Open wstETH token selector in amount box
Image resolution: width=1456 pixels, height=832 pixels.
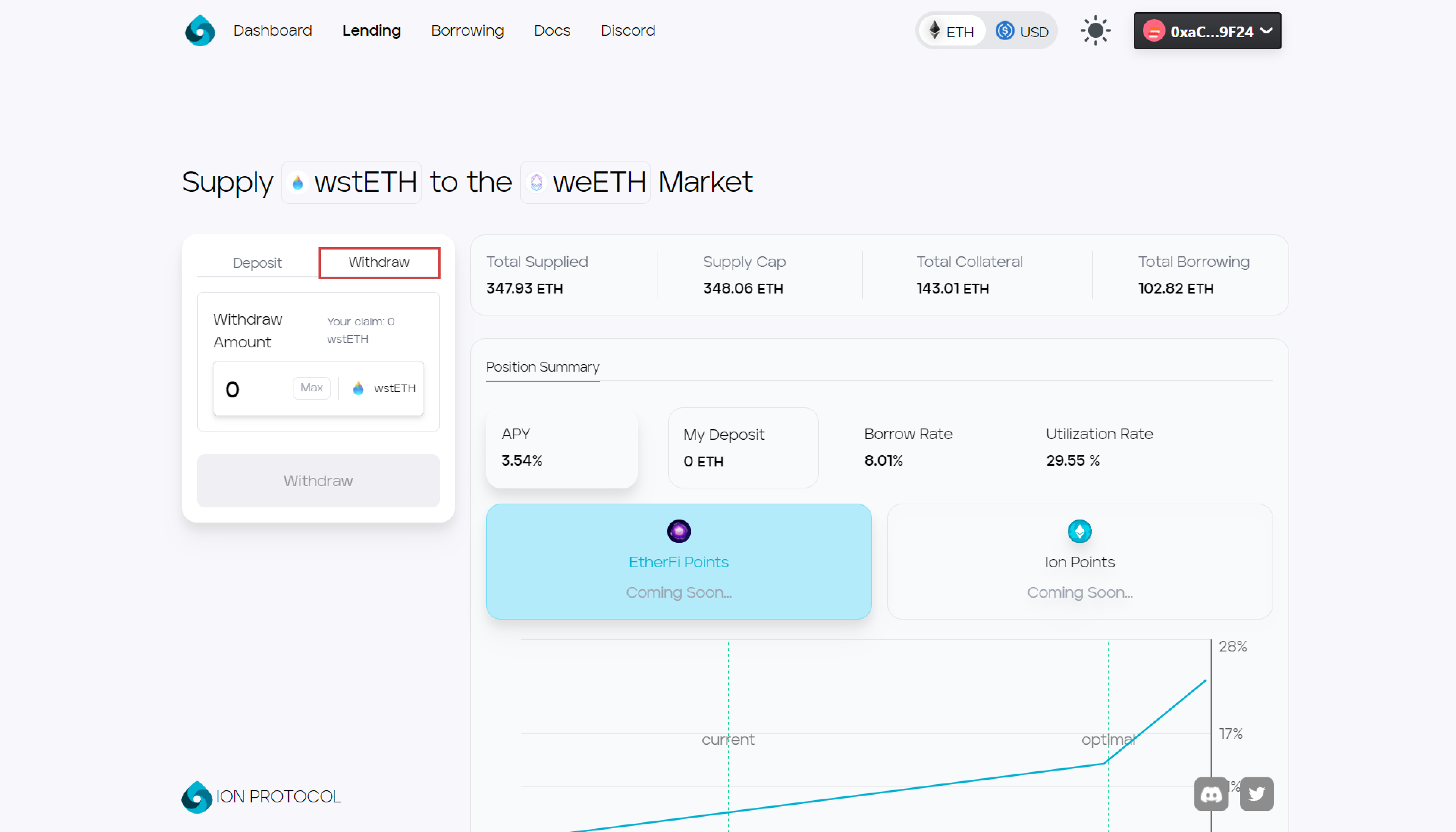pyautogui.click(x=384, y=388)
